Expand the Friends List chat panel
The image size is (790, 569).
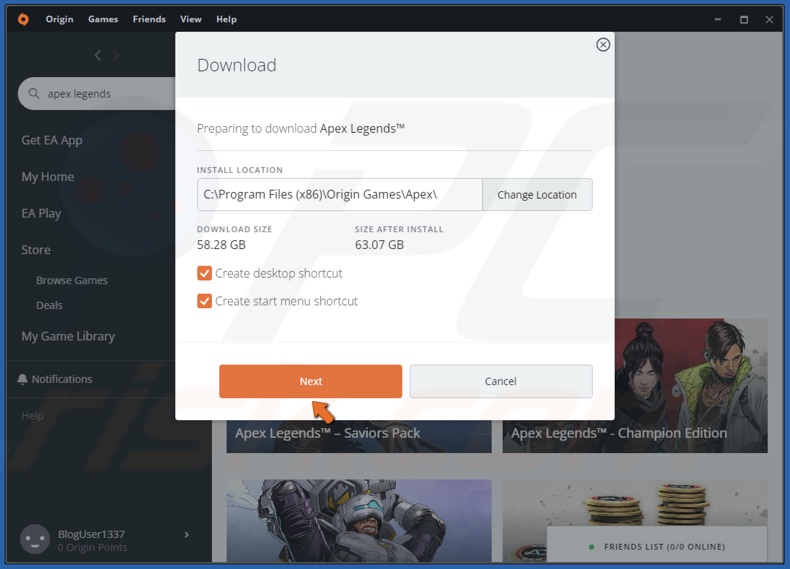[656, 547]
